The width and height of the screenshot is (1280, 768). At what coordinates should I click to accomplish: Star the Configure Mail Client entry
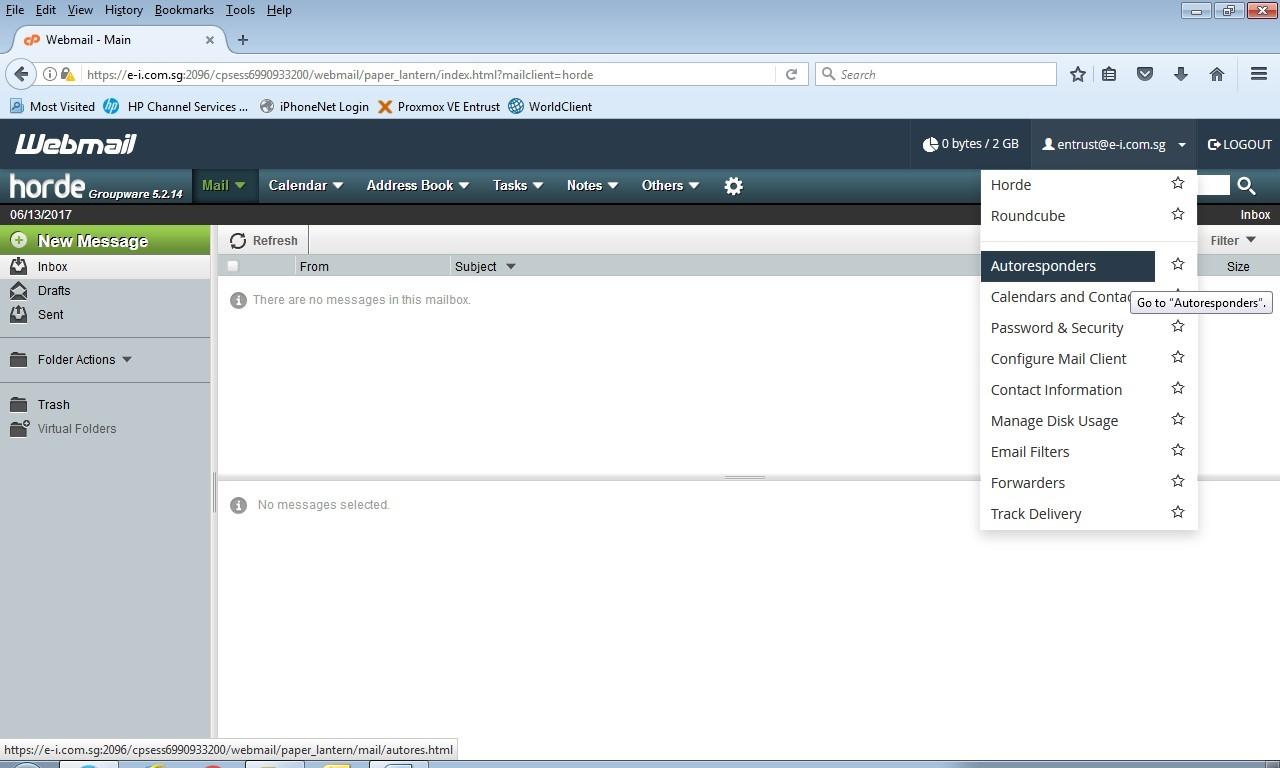click(x=1177, y=357)
